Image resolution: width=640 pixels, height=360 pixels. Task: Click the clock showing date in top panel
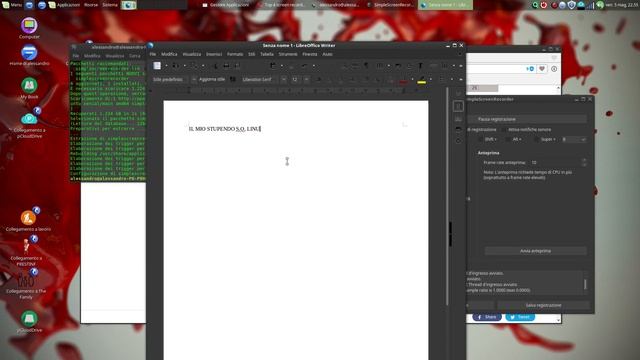[x=622, y=5]
